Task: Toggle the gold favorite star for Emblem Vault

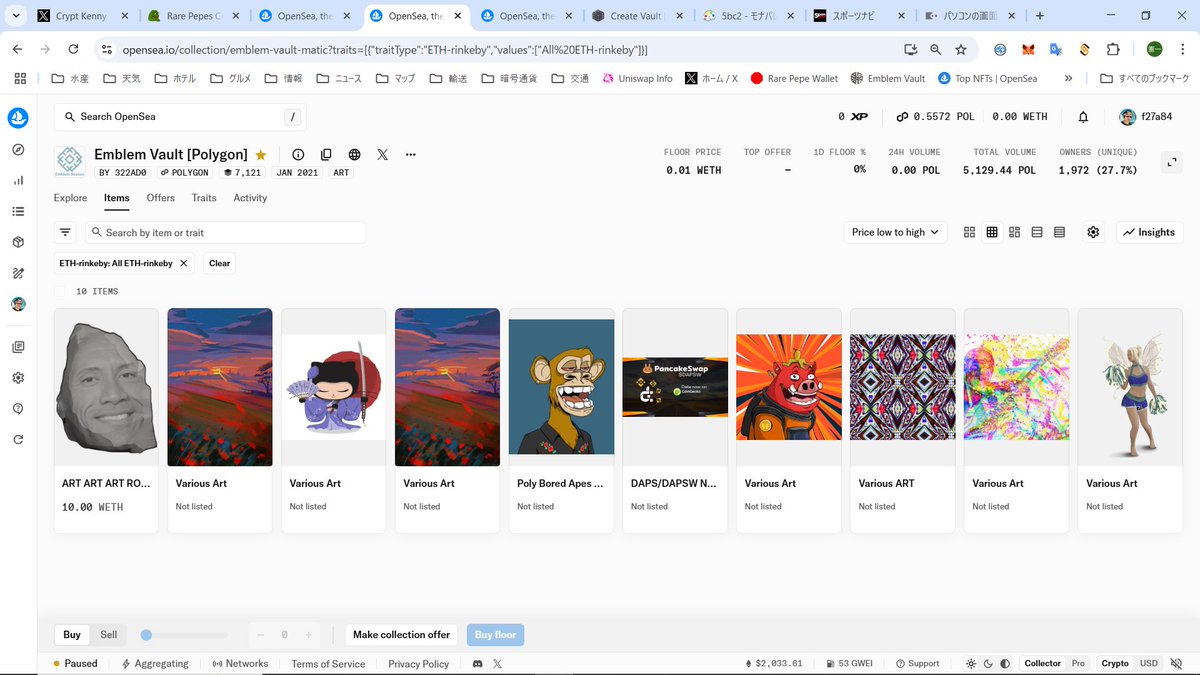Action: tap(261, 155)
